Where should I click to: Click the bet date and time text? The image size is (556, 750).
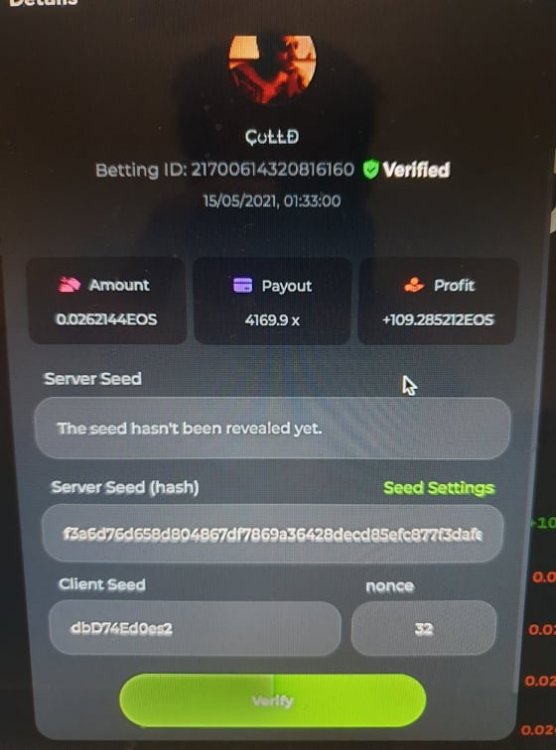[x=272, y=200]
